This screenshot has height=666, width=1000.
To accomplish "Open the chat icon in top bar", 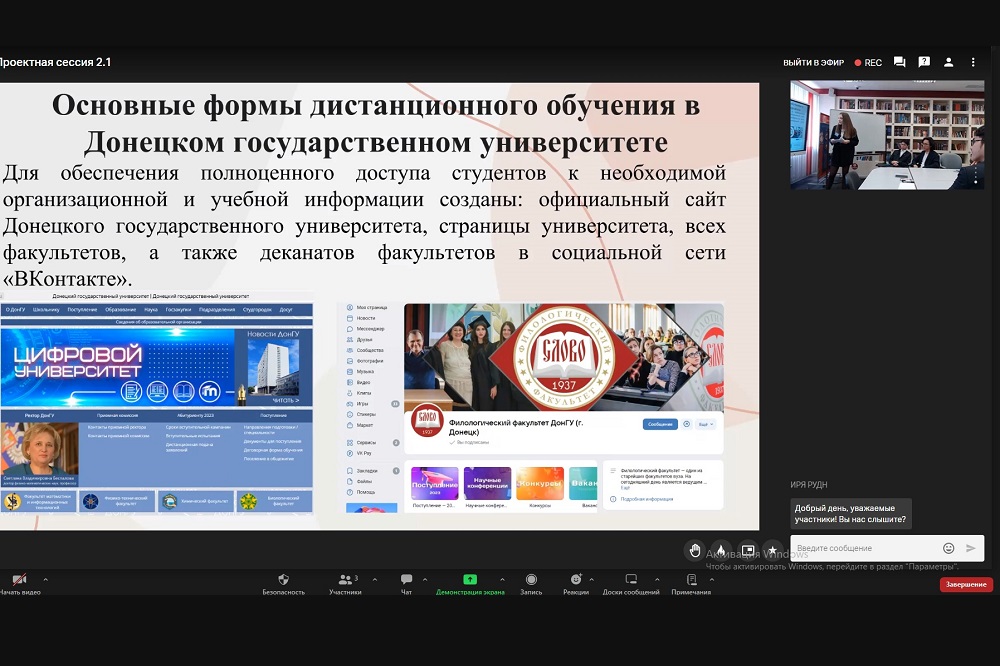I will (899, 62).
